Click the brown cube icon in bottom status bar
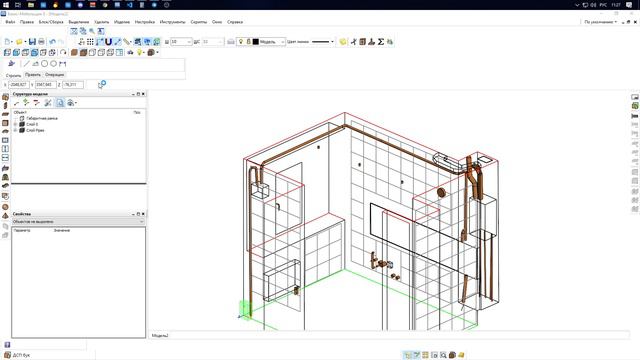This screenshot has height=360, width=640. point(452,355)
